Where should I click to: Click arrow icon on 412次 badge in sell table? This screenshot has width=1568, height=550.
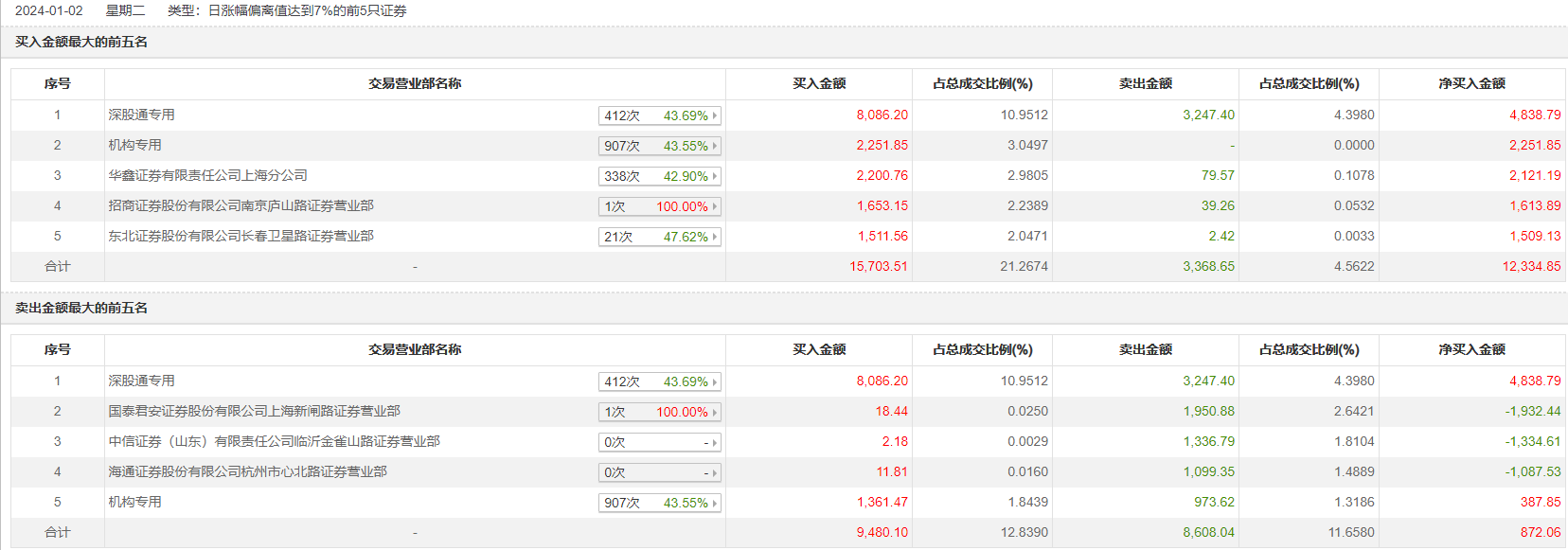715,381
